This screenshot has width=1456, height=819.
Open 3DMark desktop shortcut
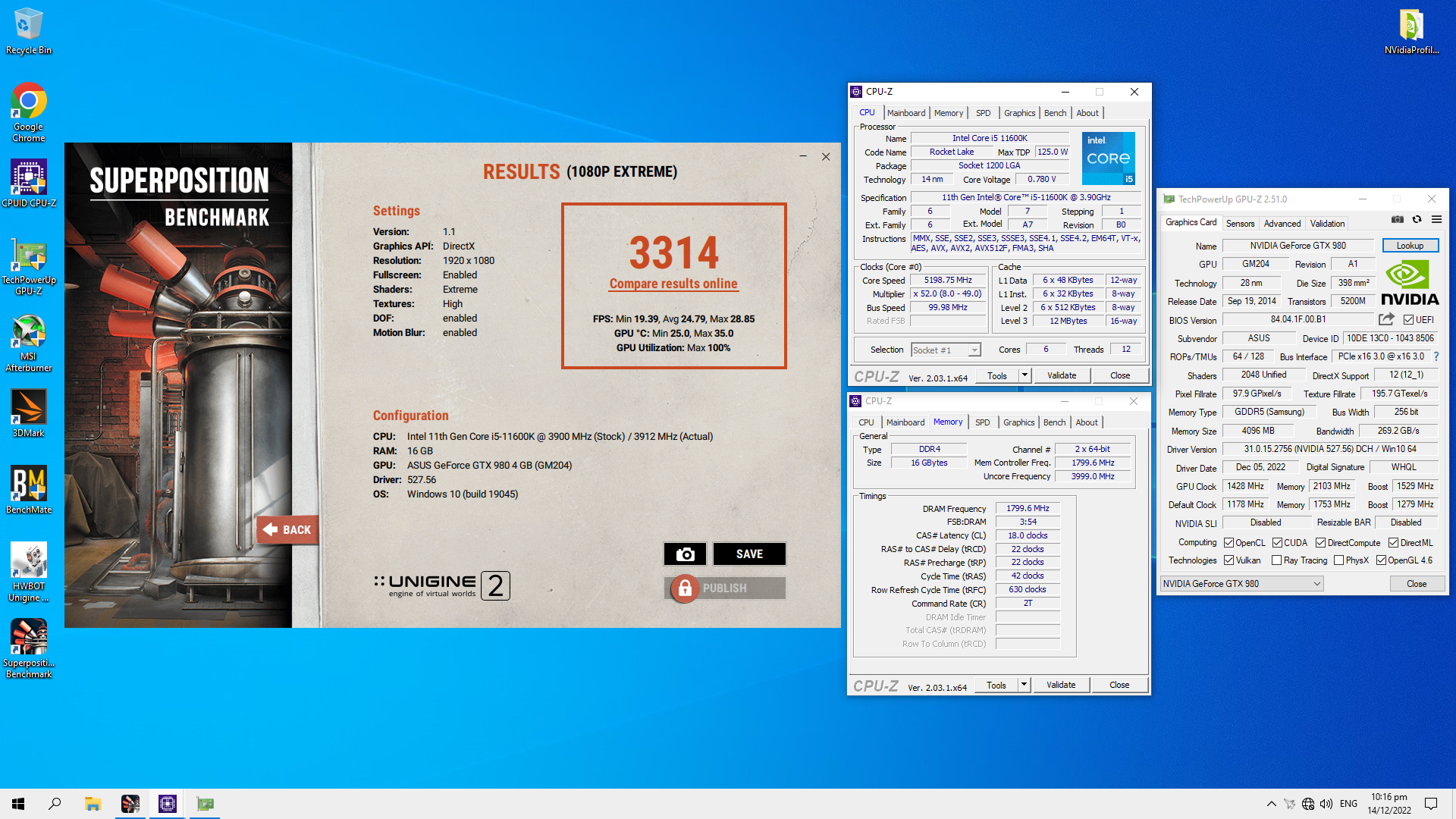click(x=28, y=413)
